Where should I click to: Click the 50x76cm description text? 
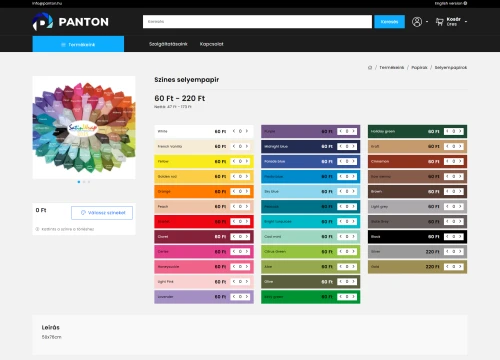click(52, 337)
